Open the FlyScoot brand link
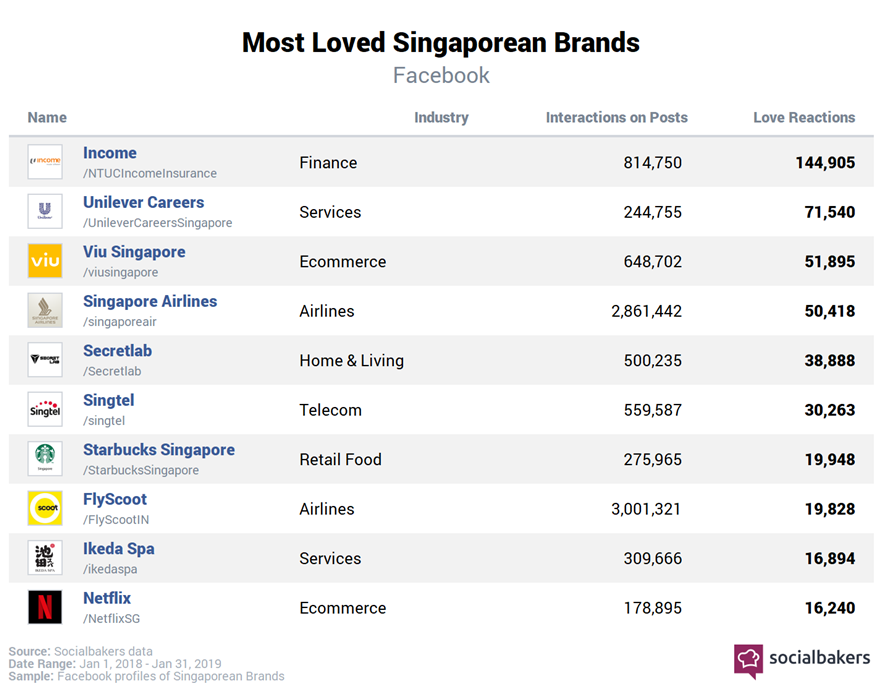 tap(115, 499)
